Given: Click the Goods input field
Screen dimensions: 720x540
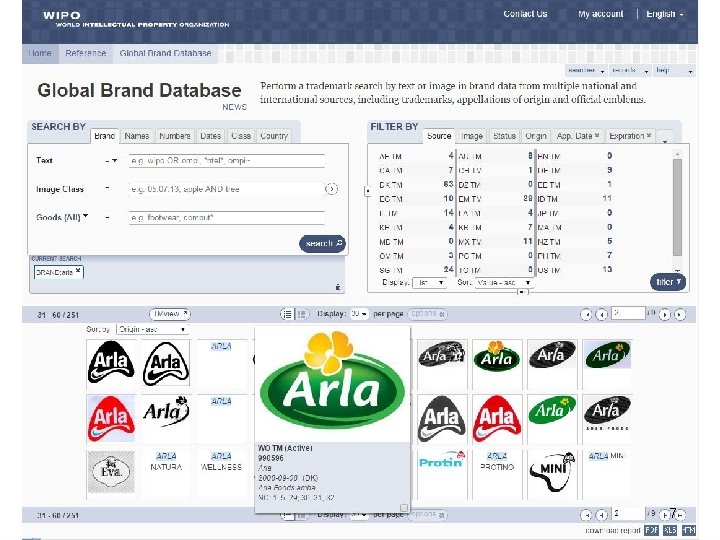Looking at the screenshot, I should coord(227,218).
